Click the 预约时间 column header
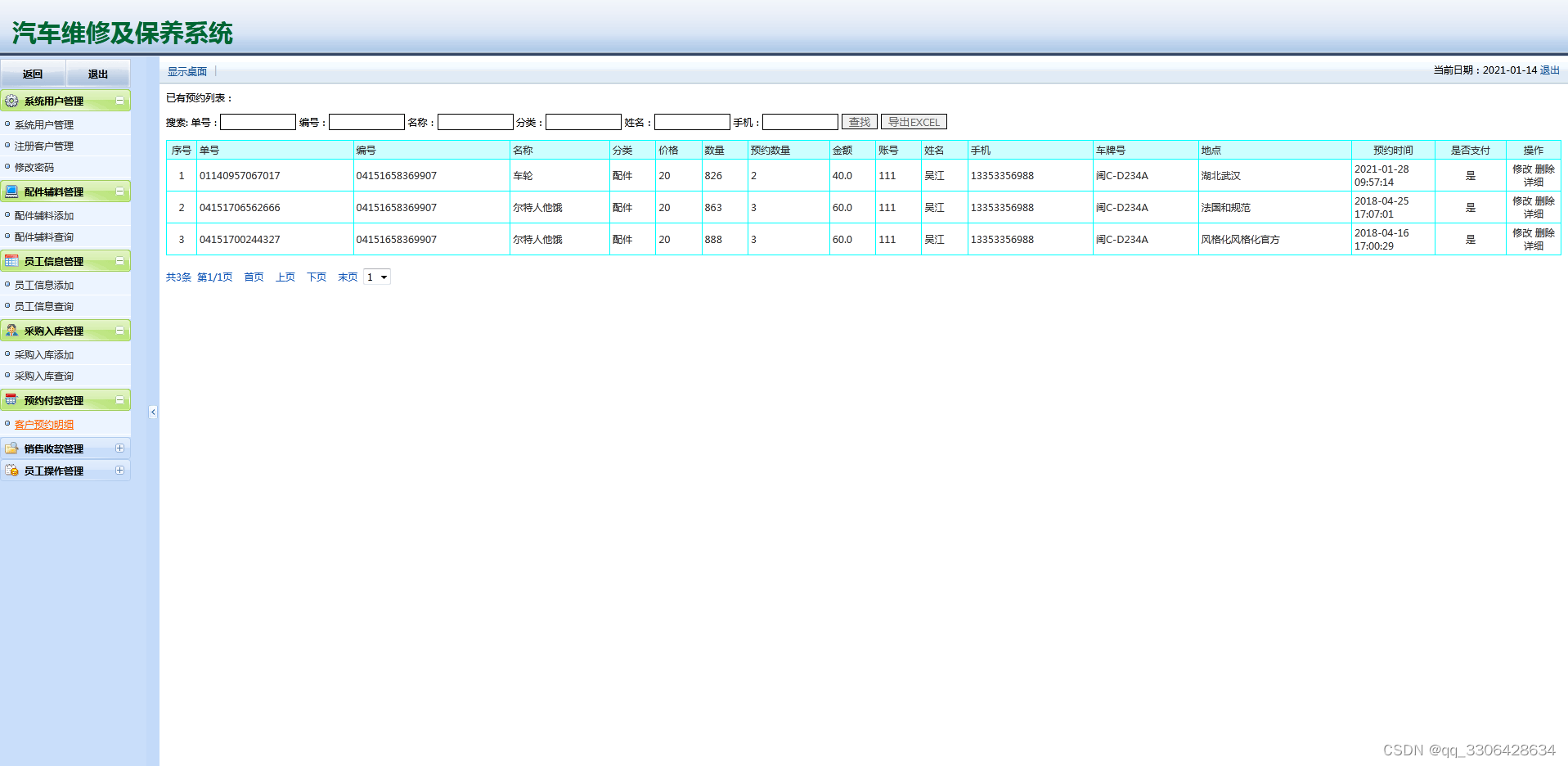 (x=1393, y=151)
